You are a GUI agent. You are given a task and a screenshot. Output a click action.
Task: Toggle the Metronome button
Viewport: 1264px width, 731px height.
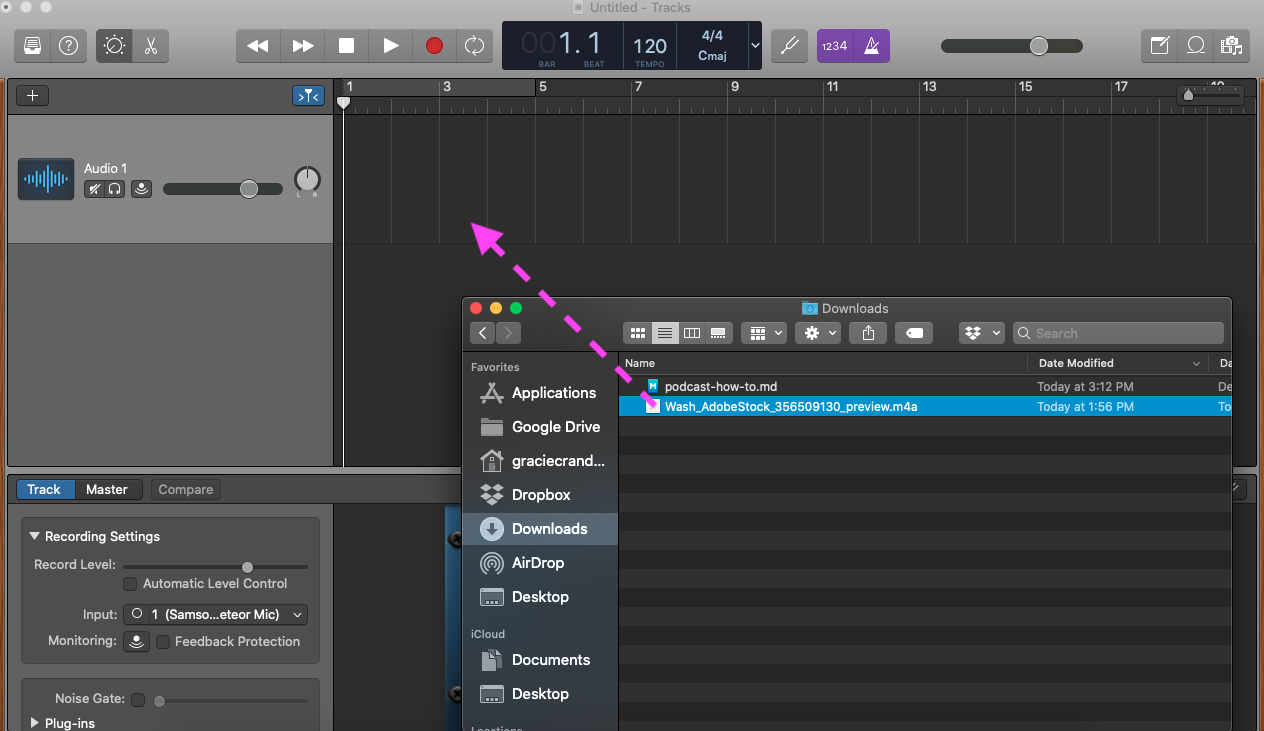tap(871, 45)
